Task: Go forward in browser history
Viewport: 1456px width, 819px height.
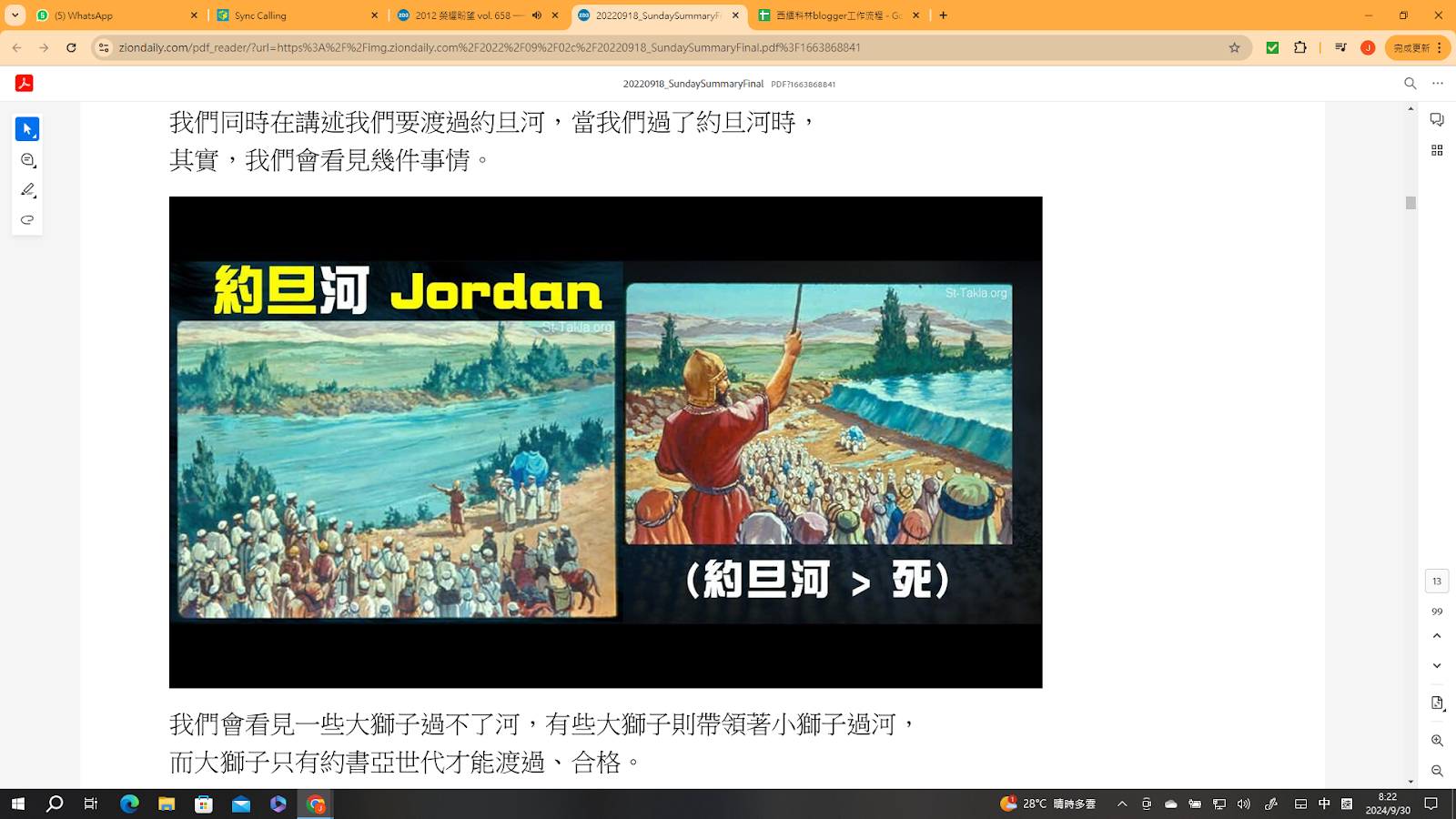Action: [x=44, y=47]
